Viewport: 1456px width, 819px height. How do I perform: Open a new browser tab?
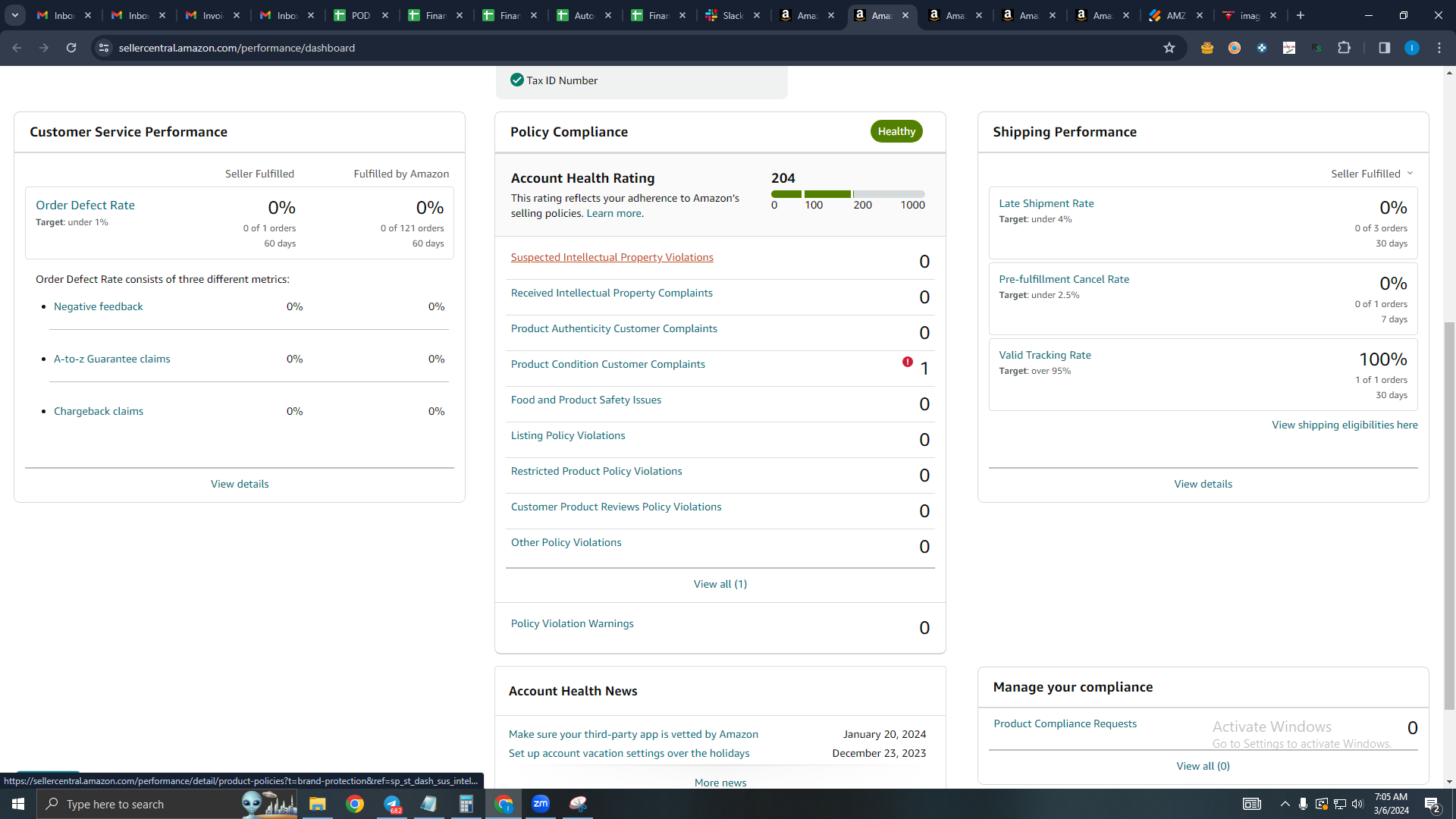coord(1301,15)
